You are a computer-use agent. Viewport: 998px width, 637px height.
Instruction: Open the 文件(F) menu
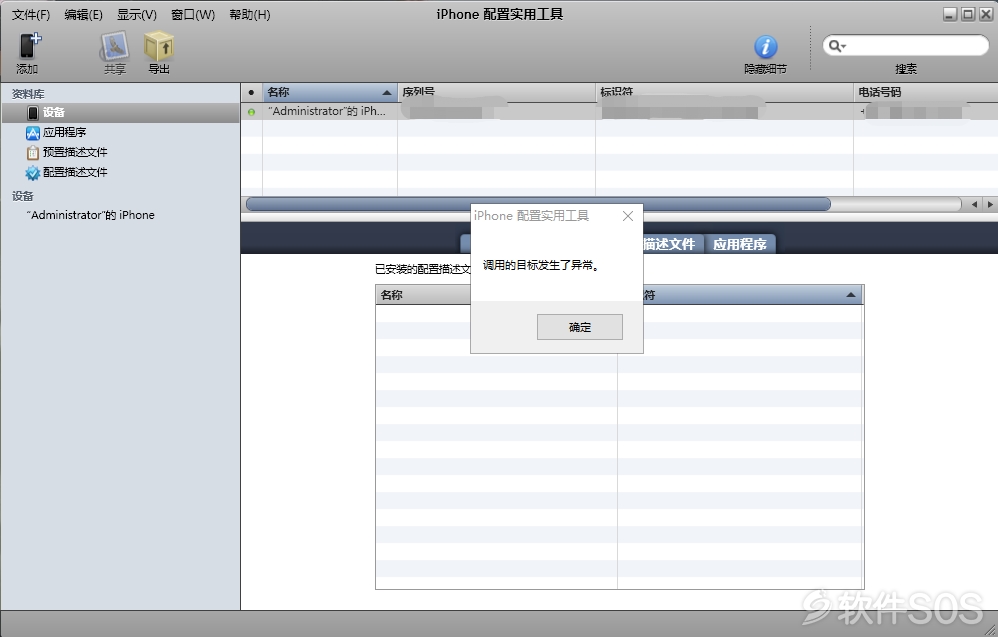[x=31, y=15]
